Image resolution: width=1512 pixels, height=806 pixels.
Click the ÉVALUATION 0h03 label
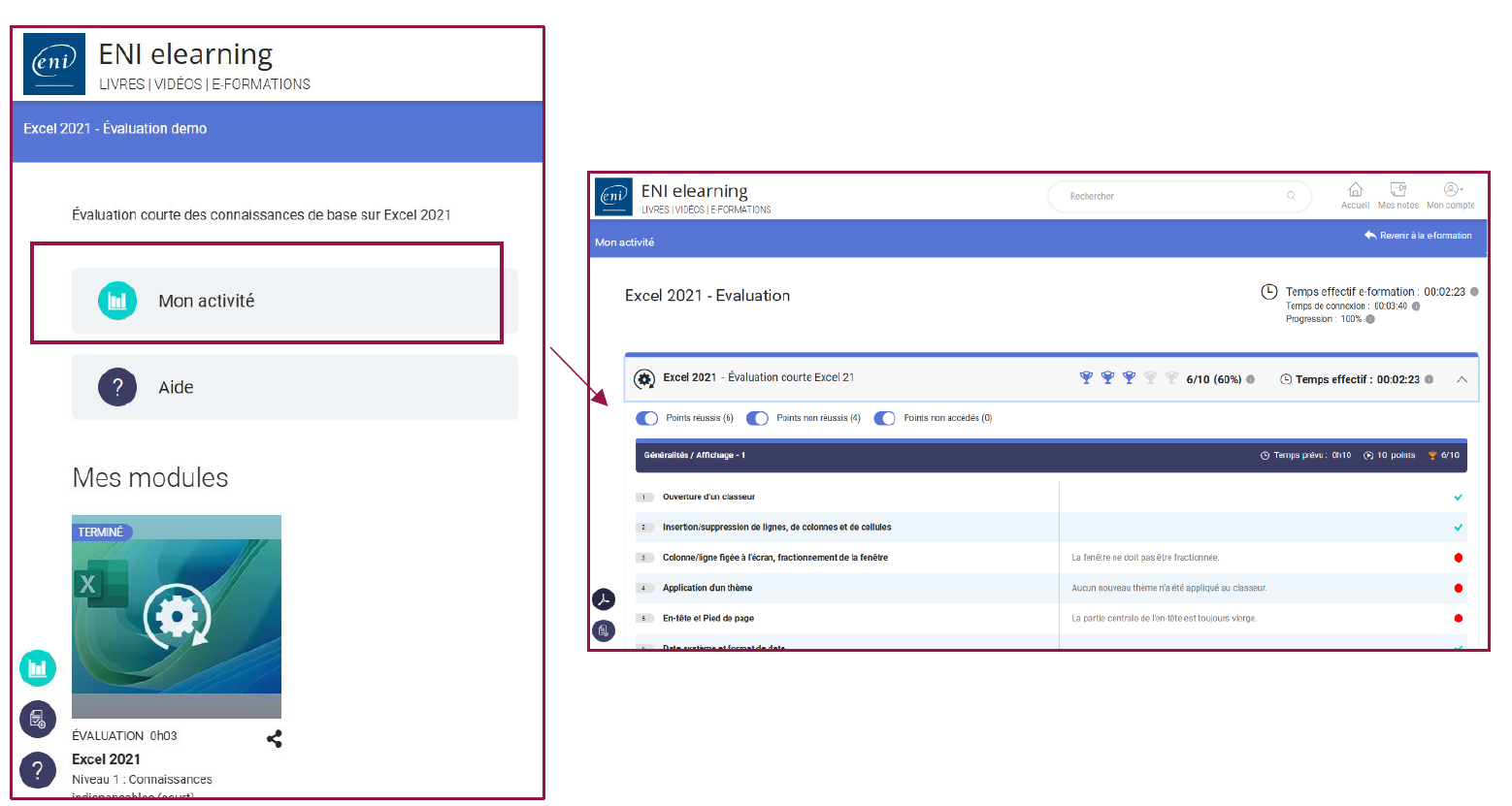point(124,736)
